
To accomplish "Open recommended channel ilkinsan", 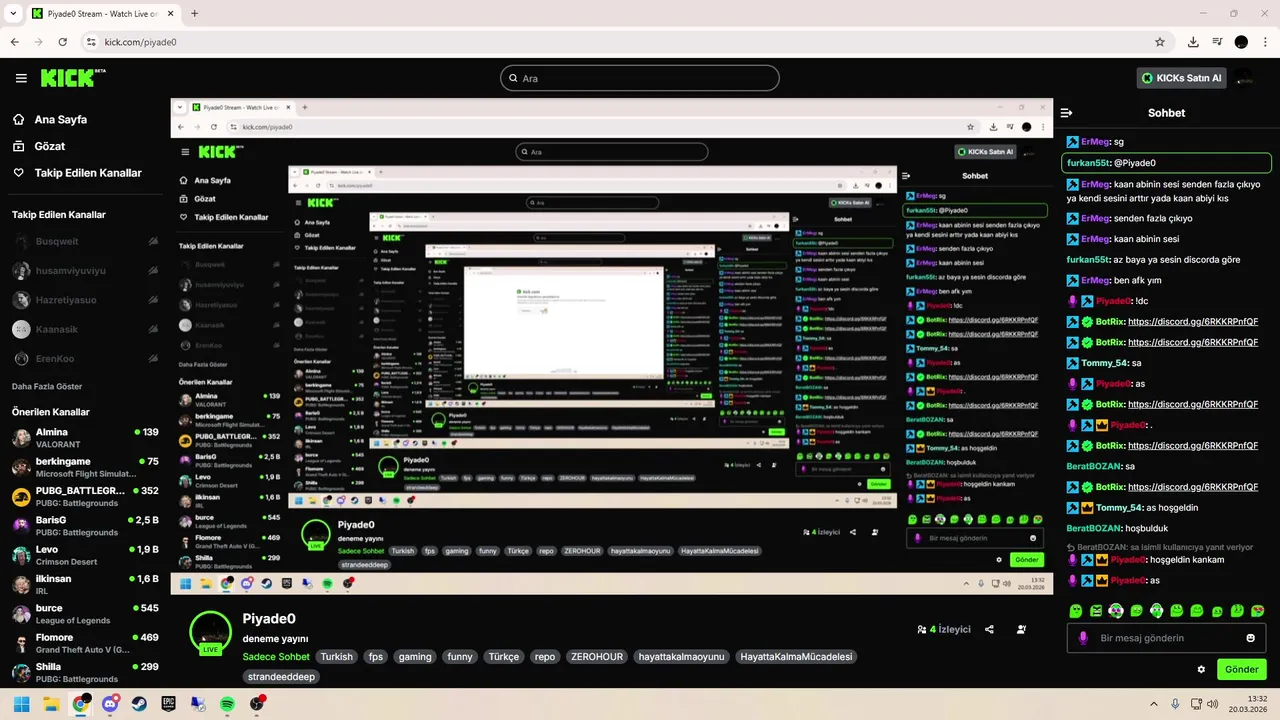I will 85,584.
